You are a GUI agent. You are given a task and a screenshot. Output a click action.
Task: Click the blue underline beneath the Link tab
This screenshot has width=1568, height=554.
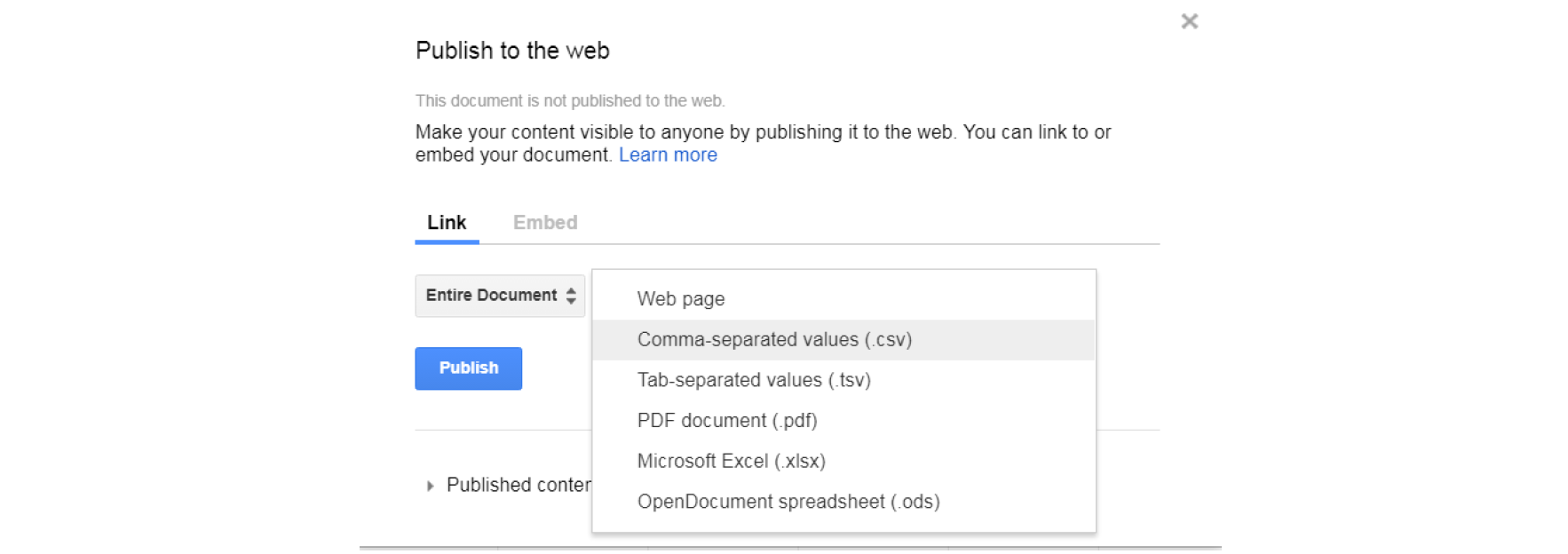click(x=447, y=241)
